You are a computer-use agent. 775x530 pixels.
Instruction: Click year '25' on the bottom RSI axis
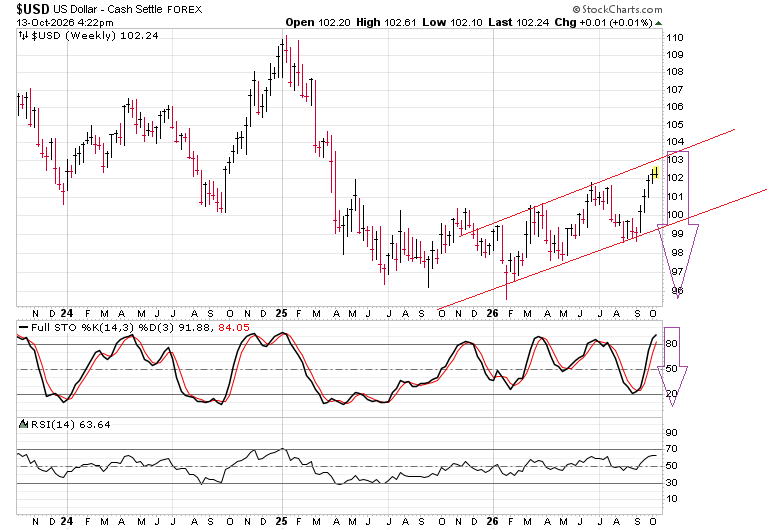(282, 521)
